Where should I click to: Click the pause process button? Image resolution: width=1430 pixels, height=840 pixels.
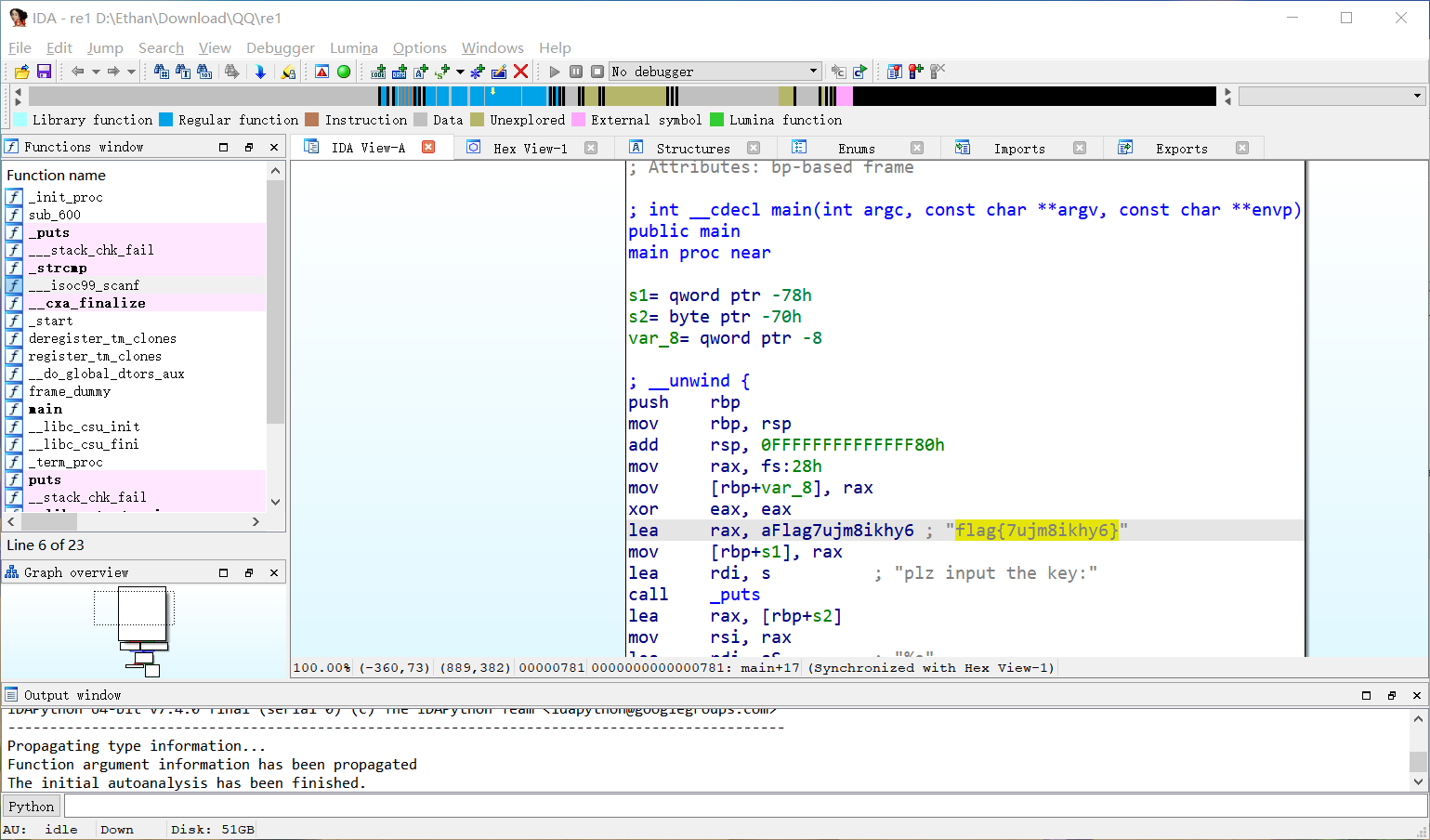pyautogui.click(x=576, y=72)
